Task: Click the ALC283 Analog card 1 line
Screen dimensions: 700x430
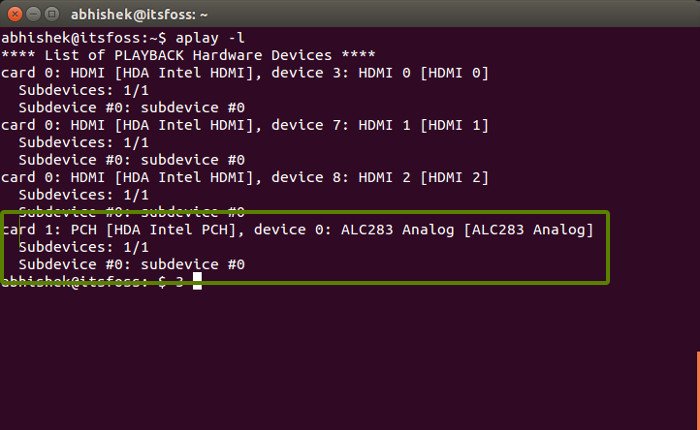Action: pyautogui.click(x=298, y=230)
